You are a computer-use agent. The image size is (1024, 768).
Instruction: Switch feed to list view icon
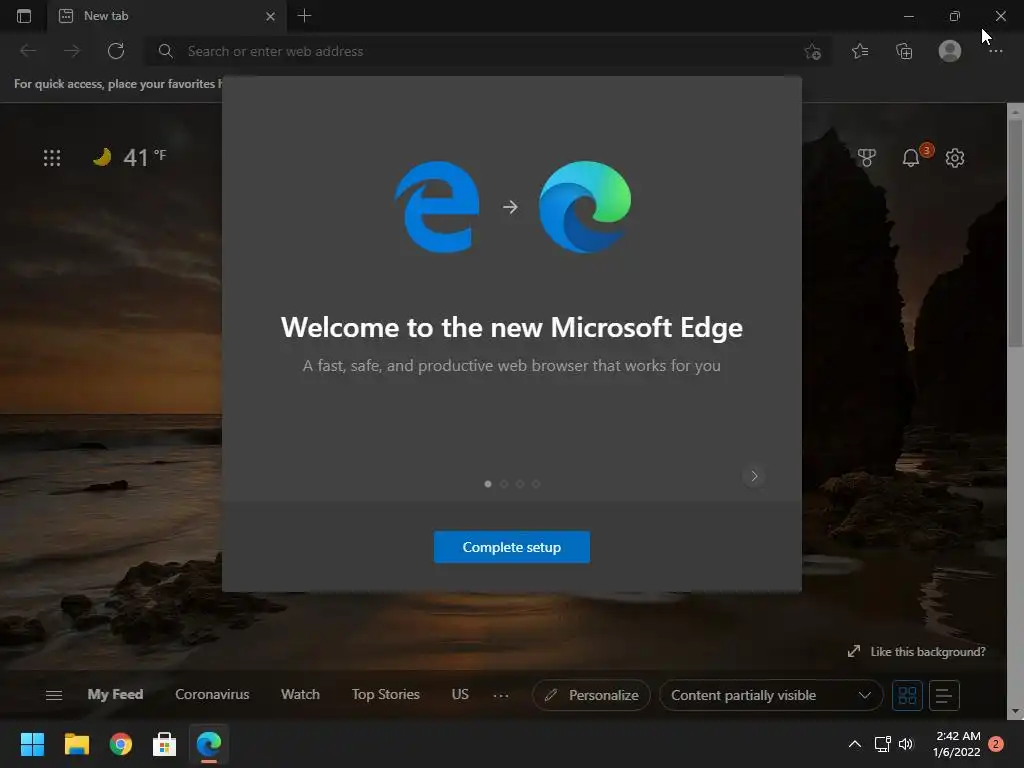click(944, 696)
